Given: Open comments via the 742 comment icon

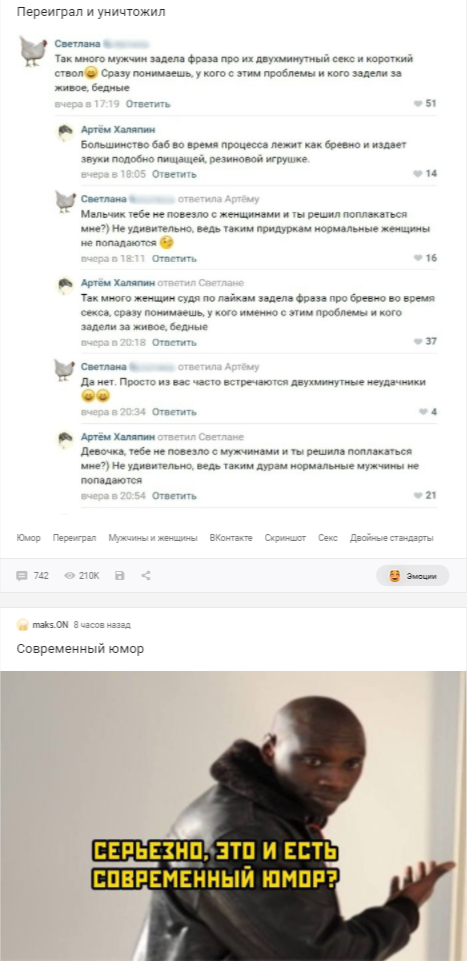Looking at the screenshot, I should 22,575.
